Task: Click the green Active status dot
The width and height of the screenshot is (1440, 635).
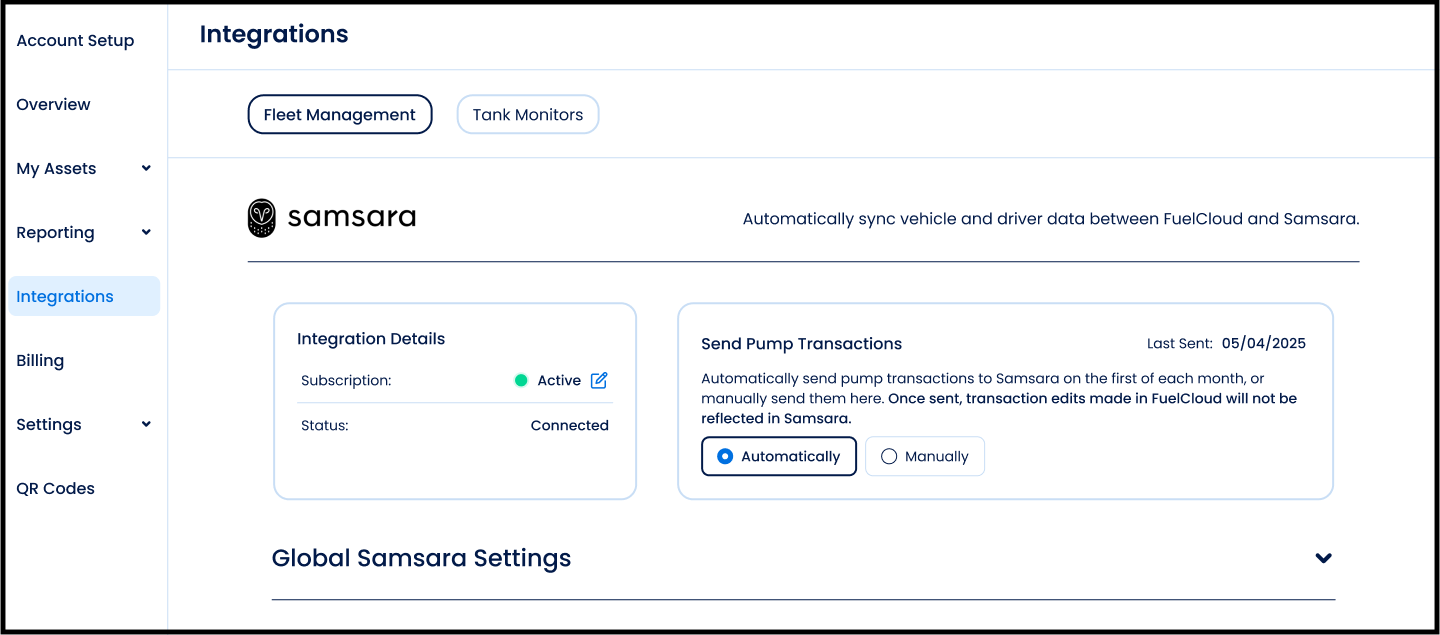Action: 521,380
